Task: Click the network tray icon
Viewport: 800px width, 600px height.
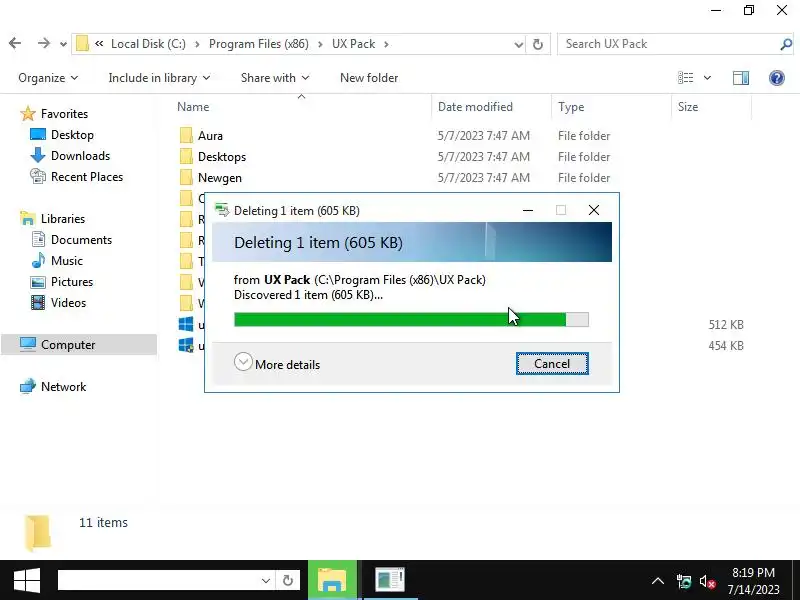Action: click(x=684, y=581)
